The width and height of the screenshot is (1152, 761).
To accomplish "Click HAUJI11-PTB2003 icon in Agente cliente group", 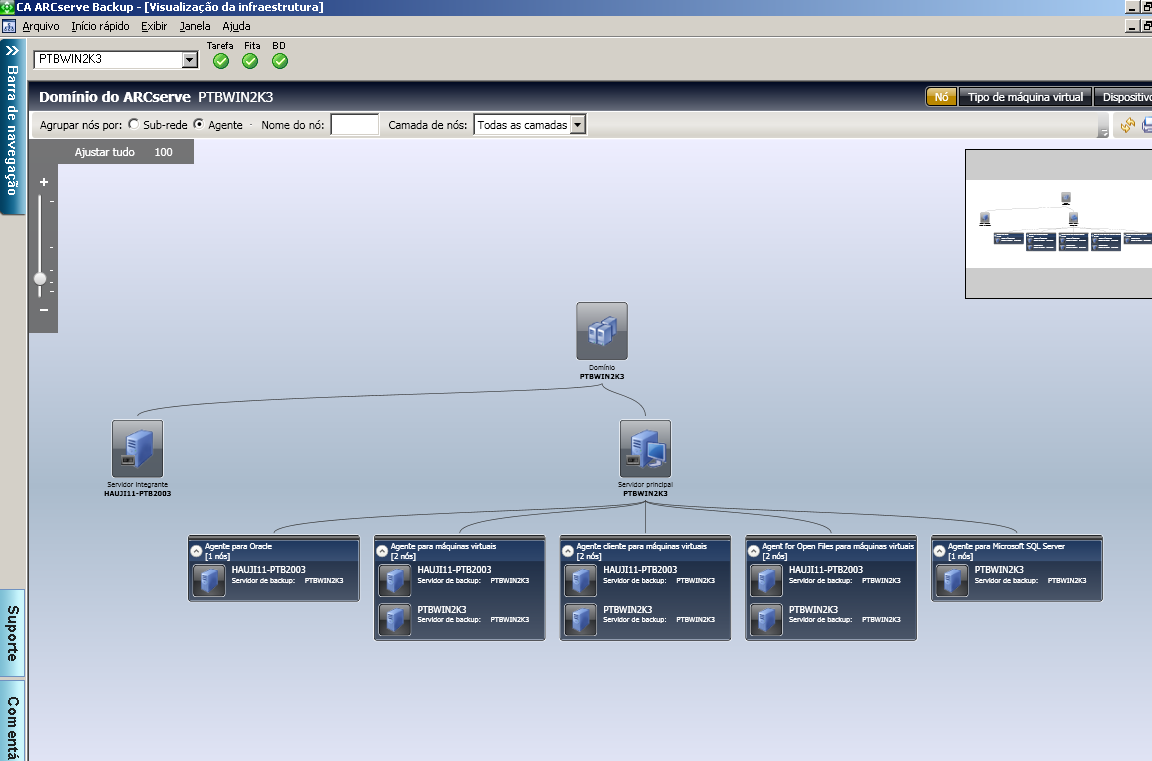I will 581,580.
